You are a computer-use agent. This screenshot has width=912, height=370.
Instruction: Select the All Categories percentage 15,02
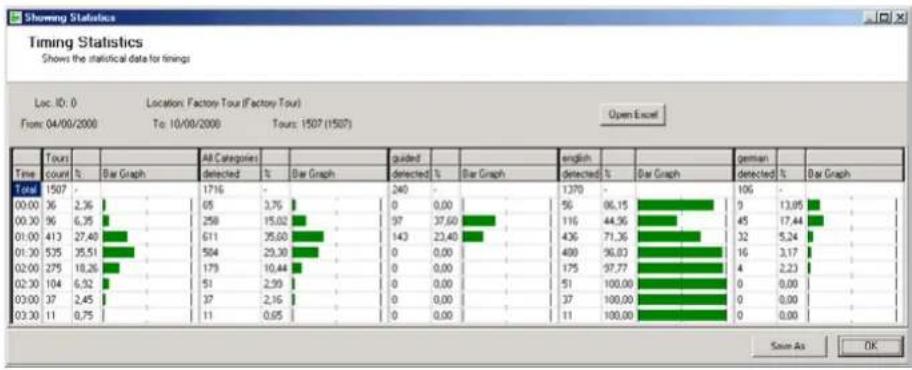[275, 220]
